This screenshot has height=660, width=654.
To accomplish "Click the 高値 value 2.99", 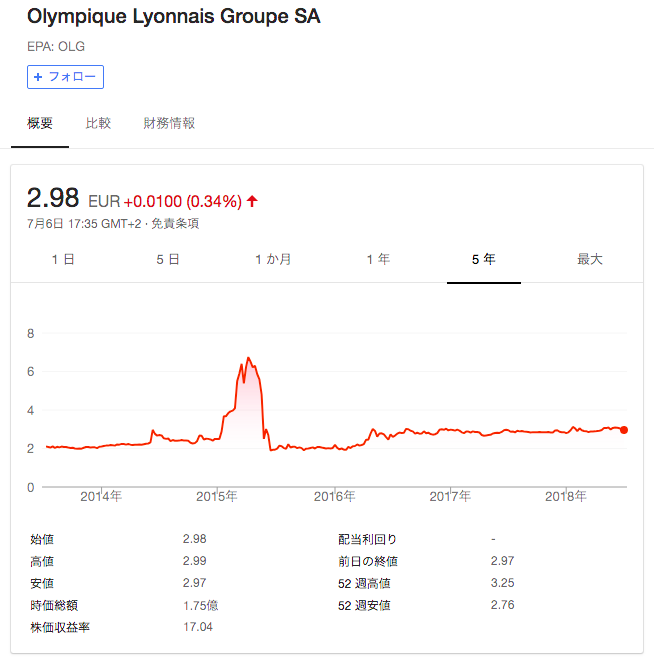I will pos(194,561).
